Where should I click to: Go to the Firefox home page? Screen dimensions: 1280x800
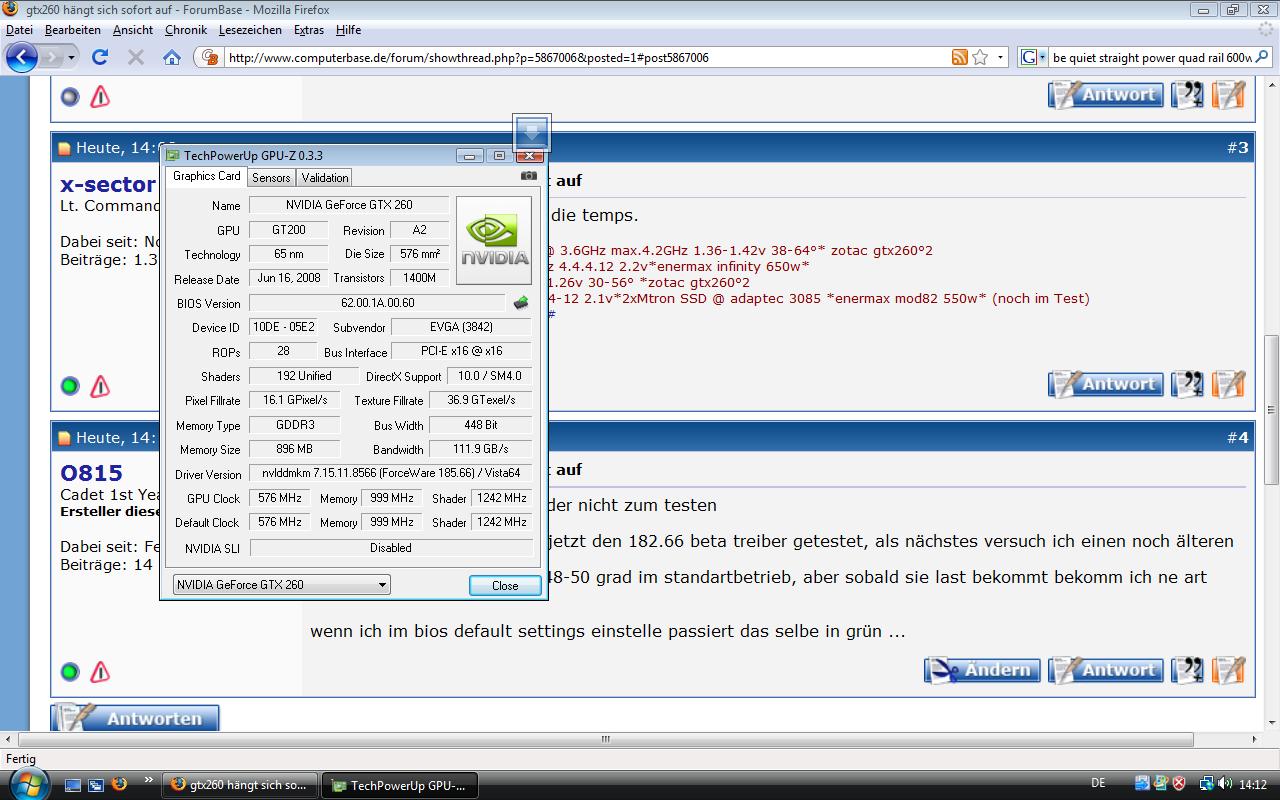pos(172,57)
